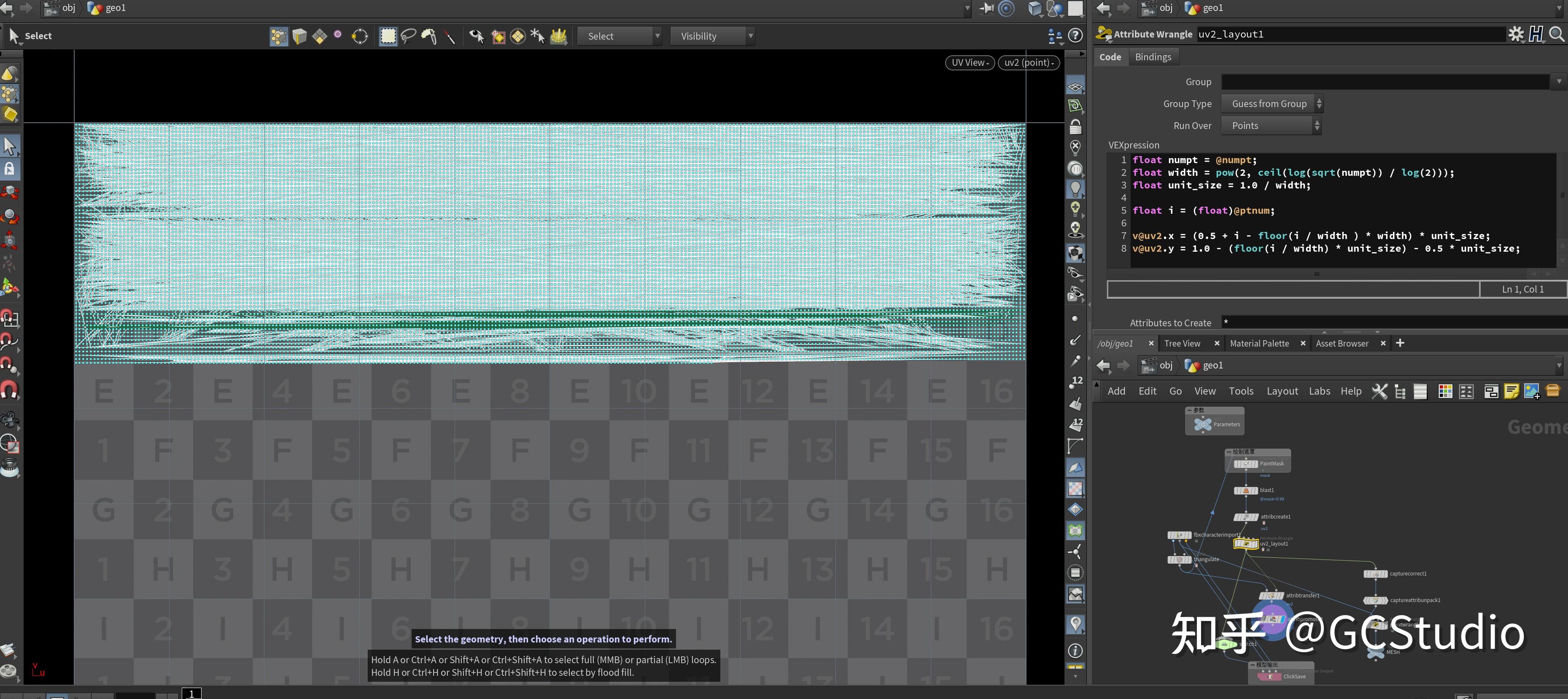Add a new pane tab with plus button
Screen dimensions: 1568x699
point(1400,343)
